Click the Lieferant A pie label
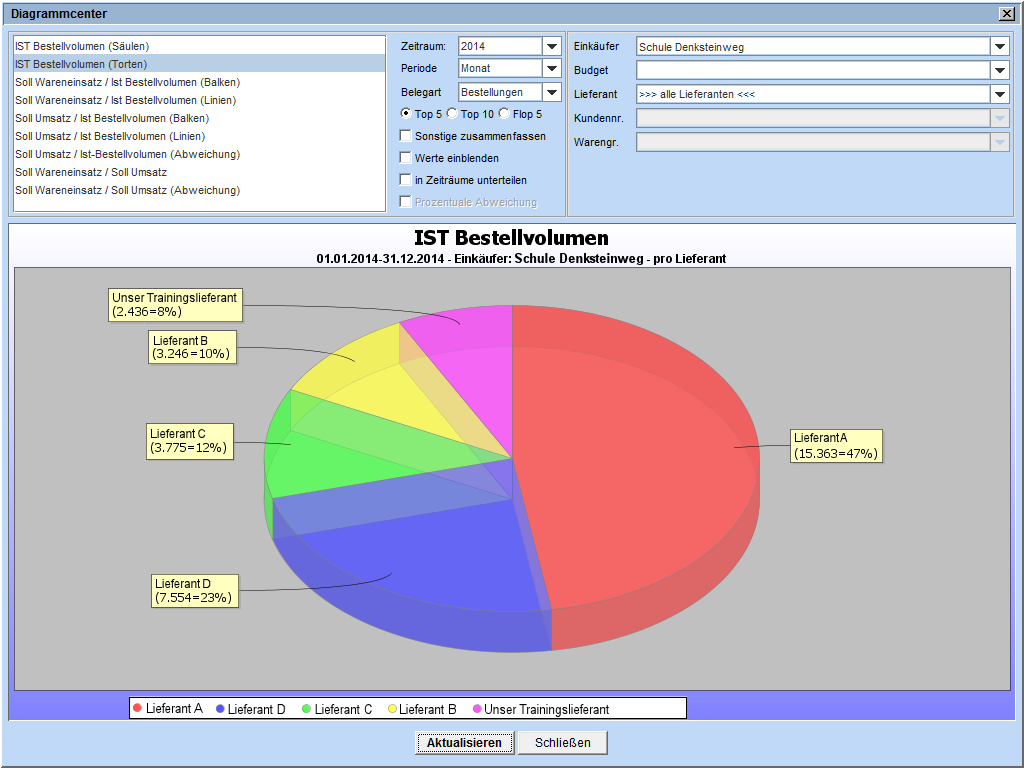The height and width of the screenshot is (768, 1024). click(835, 446)
